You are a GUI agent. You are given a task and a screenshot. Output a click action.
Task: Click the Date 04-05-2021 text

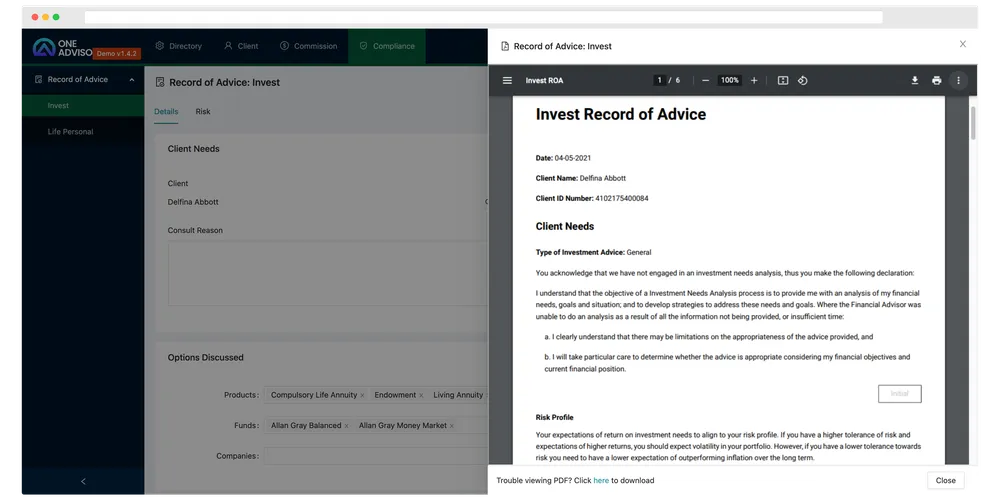pos(563,158)
